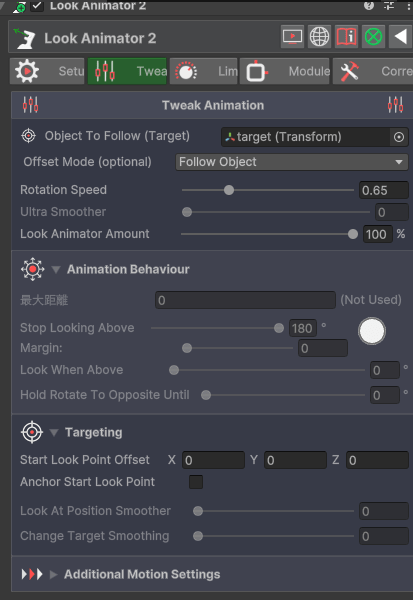Viewport: 413px width, 600px height.
Task: Open the red manual book icon
Action: 346,37
